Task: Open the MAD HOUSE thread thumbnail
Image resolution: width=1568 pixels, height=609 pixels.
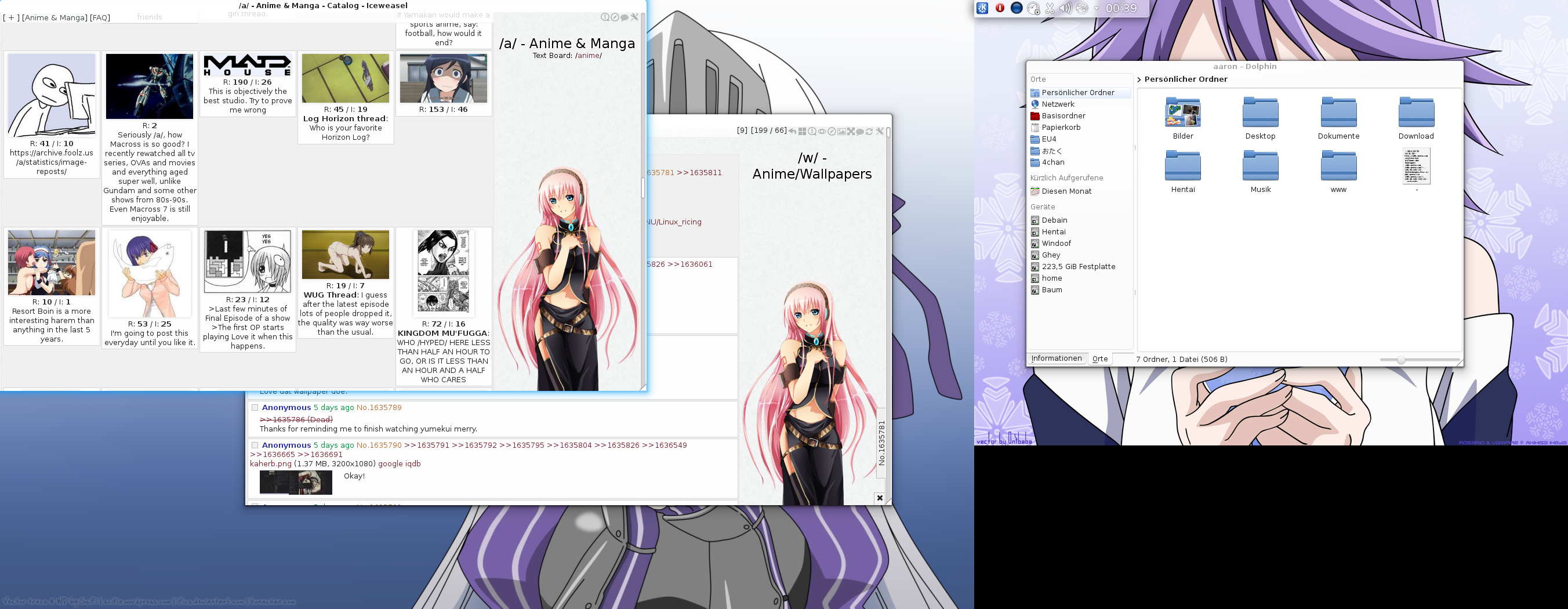Action: (x=247, y=65)
